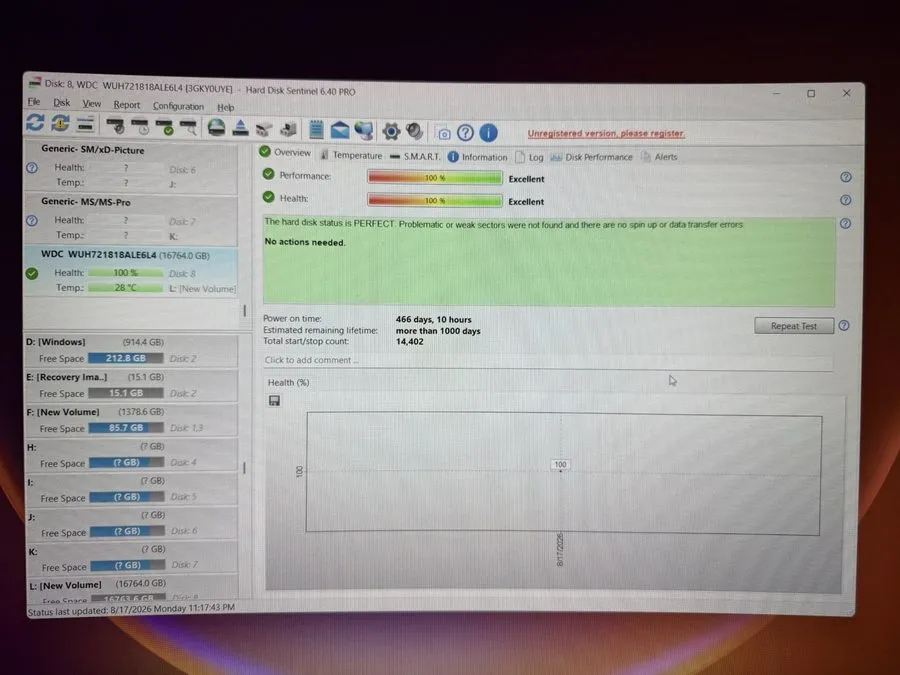Click the '466 days, 10 hours' power on value

coord(433,319)
